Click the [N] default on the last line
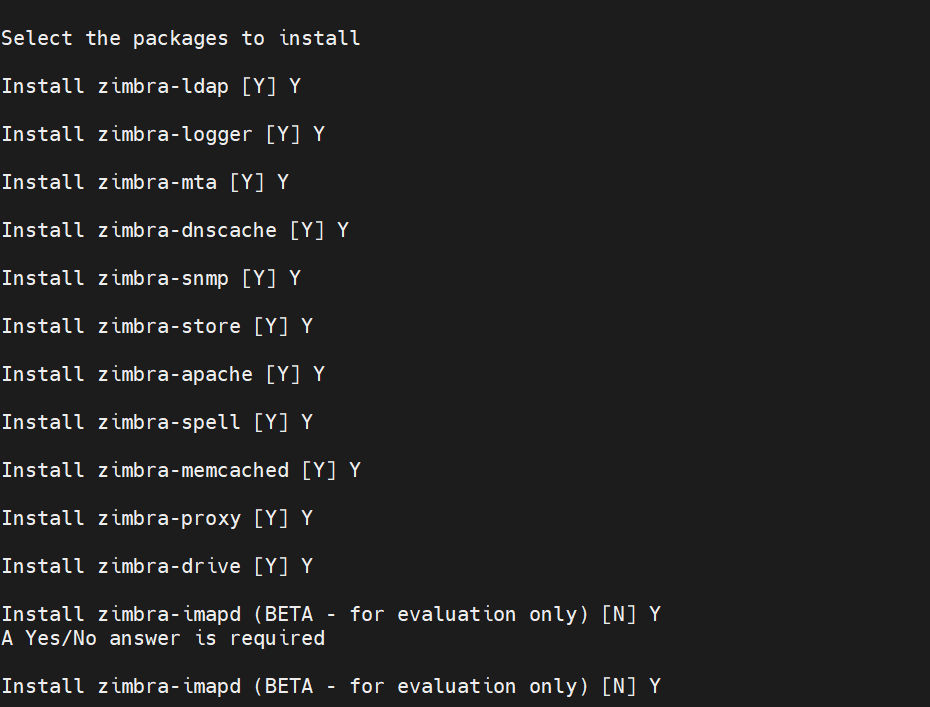This screenshot has height=707, width=930. pyautogui.click(x=619, y=687)
